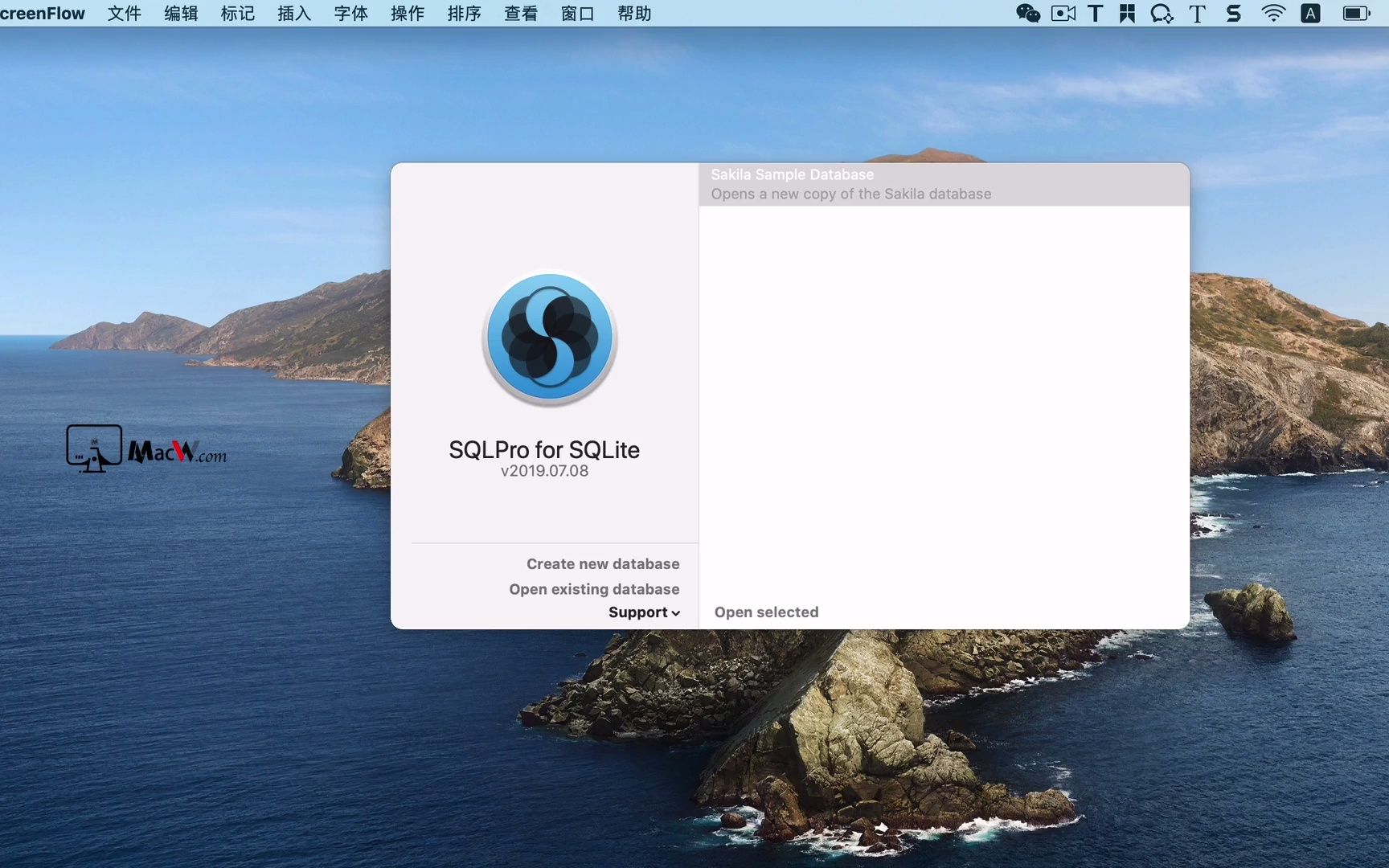1389x868 pixels.
Task: Open the 排序 menu
Action: coord(465,14)
